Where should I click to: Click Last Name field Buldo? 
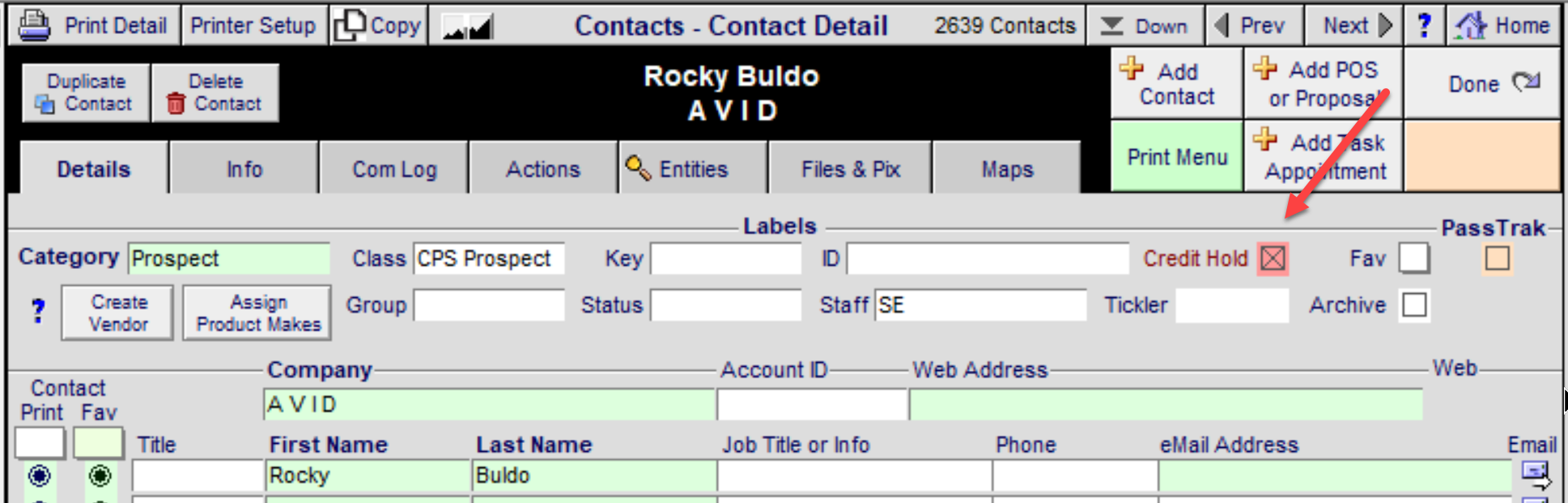coord(594,475)
